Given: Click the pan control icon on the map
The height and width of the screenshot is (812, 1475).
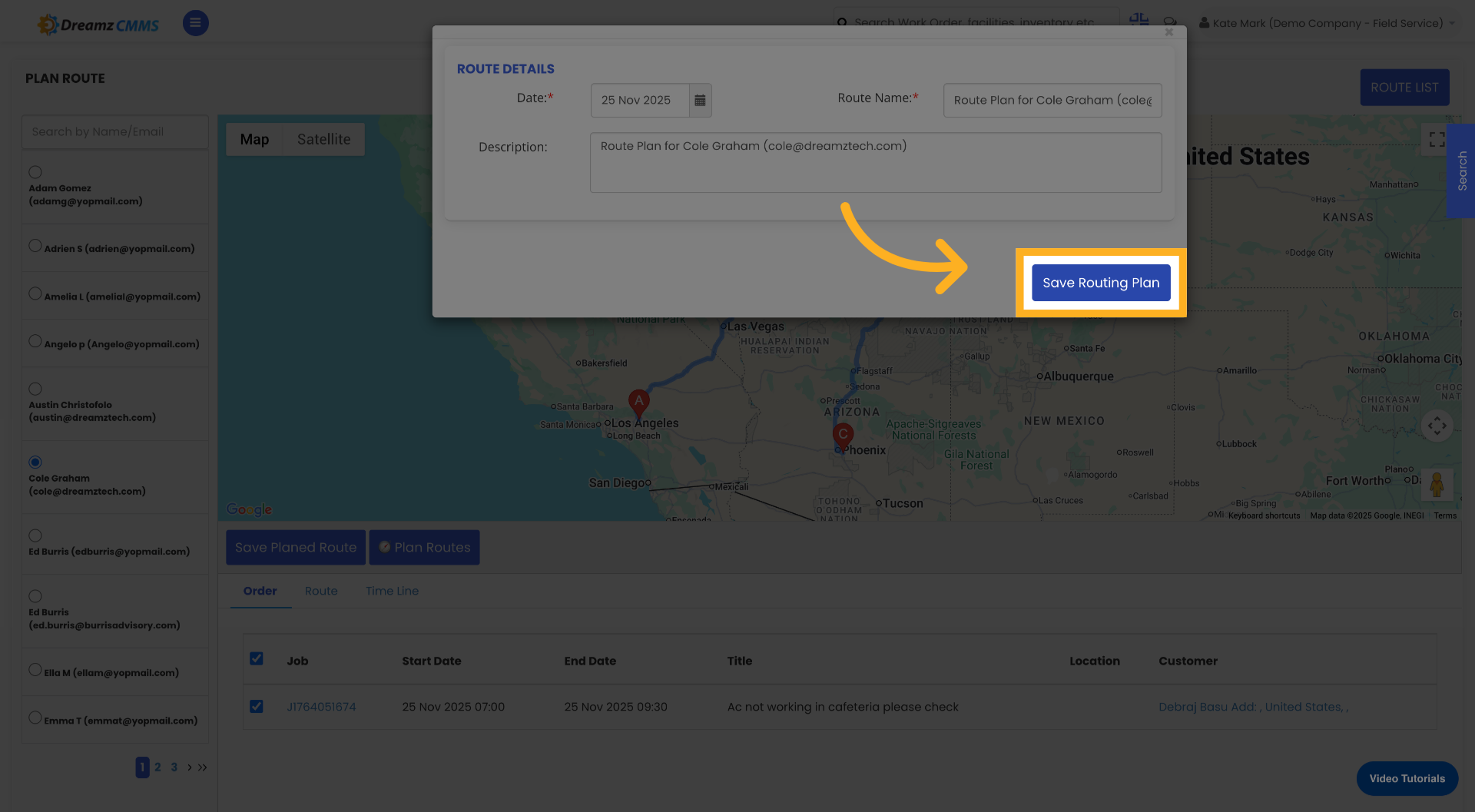Looking at the screenshot, I should [1437, 426].
